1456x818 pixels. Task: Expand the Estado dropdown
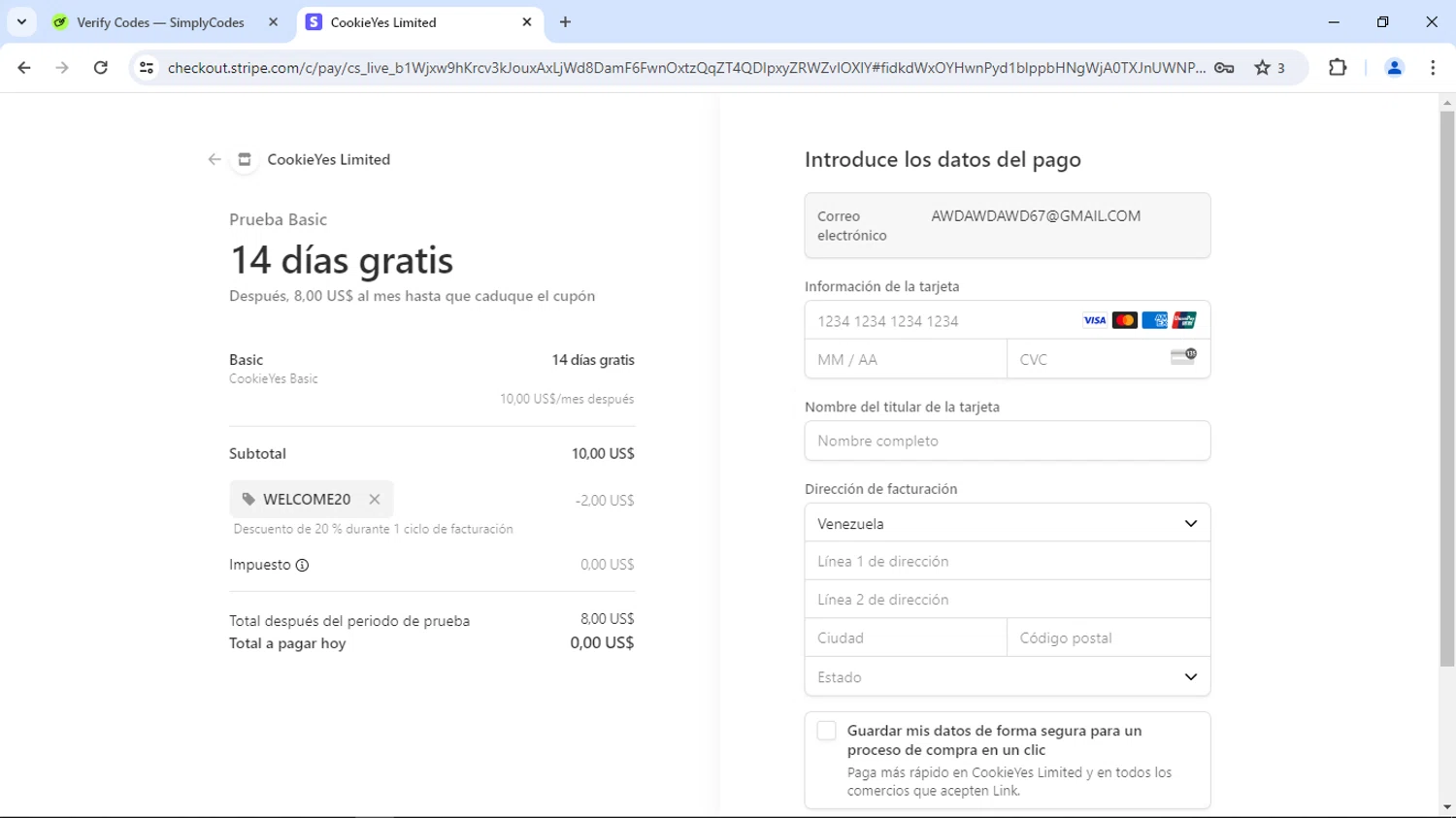tap(1008, 676)
